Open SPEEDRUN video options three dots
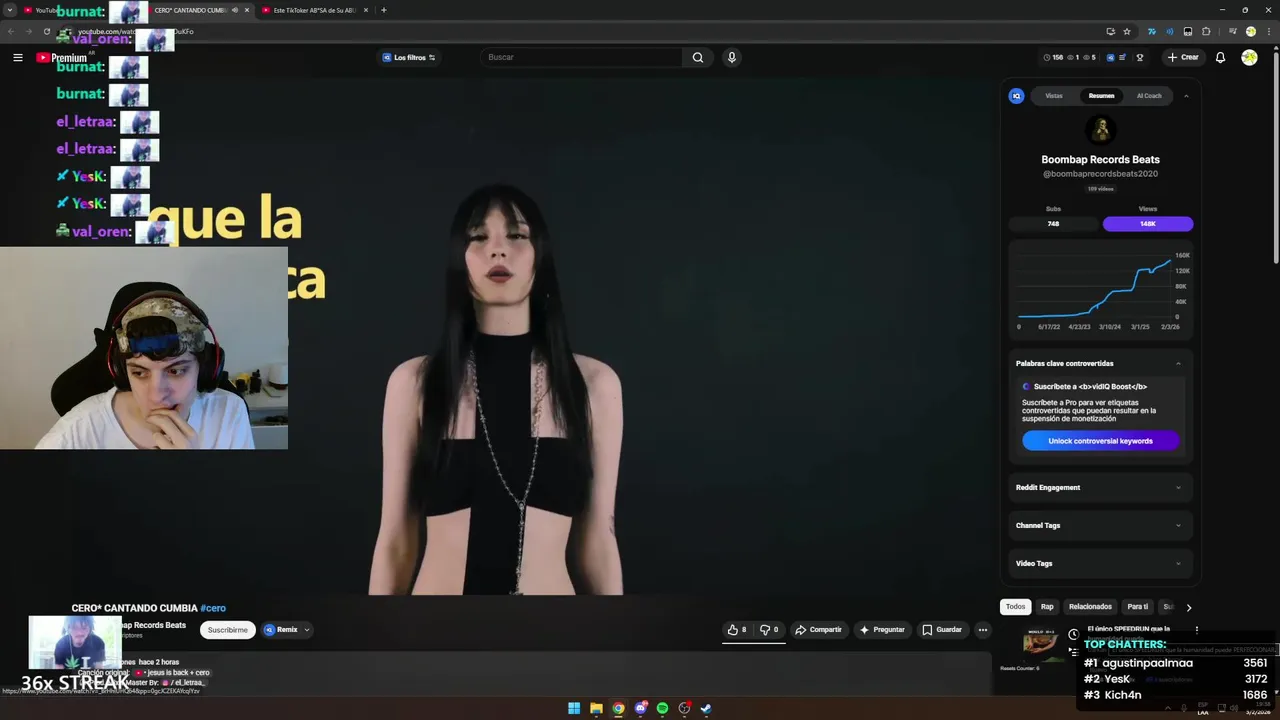Viewport: 1280px width, 720px height. 1196,630
